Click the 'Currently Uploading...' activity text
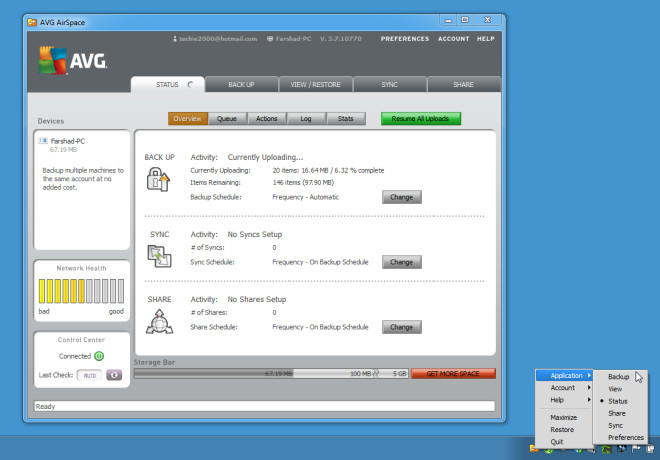This screenshot has width=660, height=460. pos(265,157)
